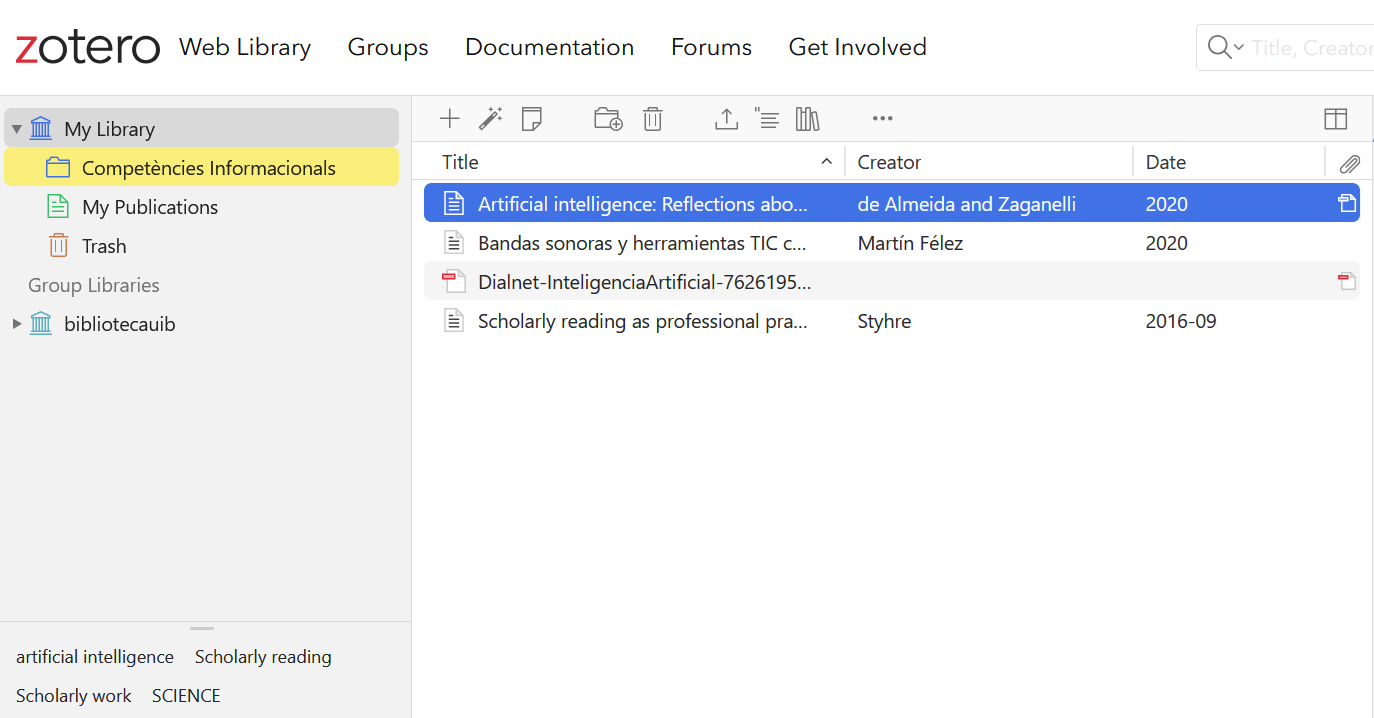Filter by the Scholarly work tag
Screen dimensions: 1374x718
click(73, 696)
